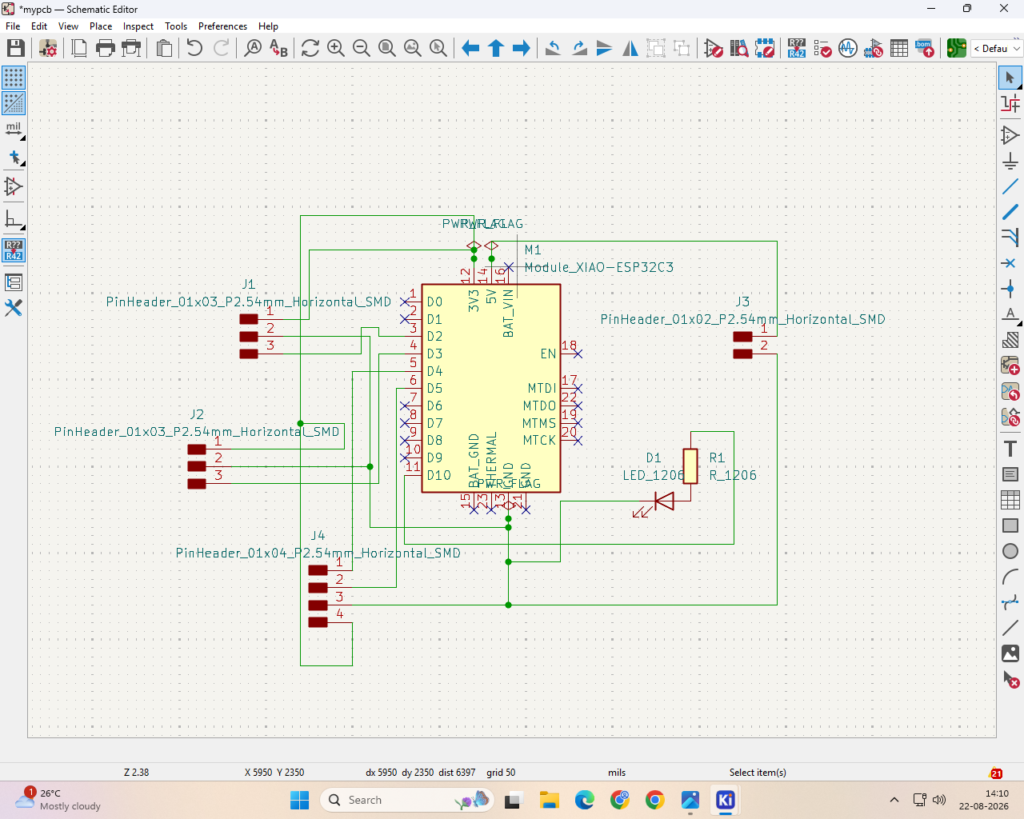Generate Bill of Materials

pos(925,48)
